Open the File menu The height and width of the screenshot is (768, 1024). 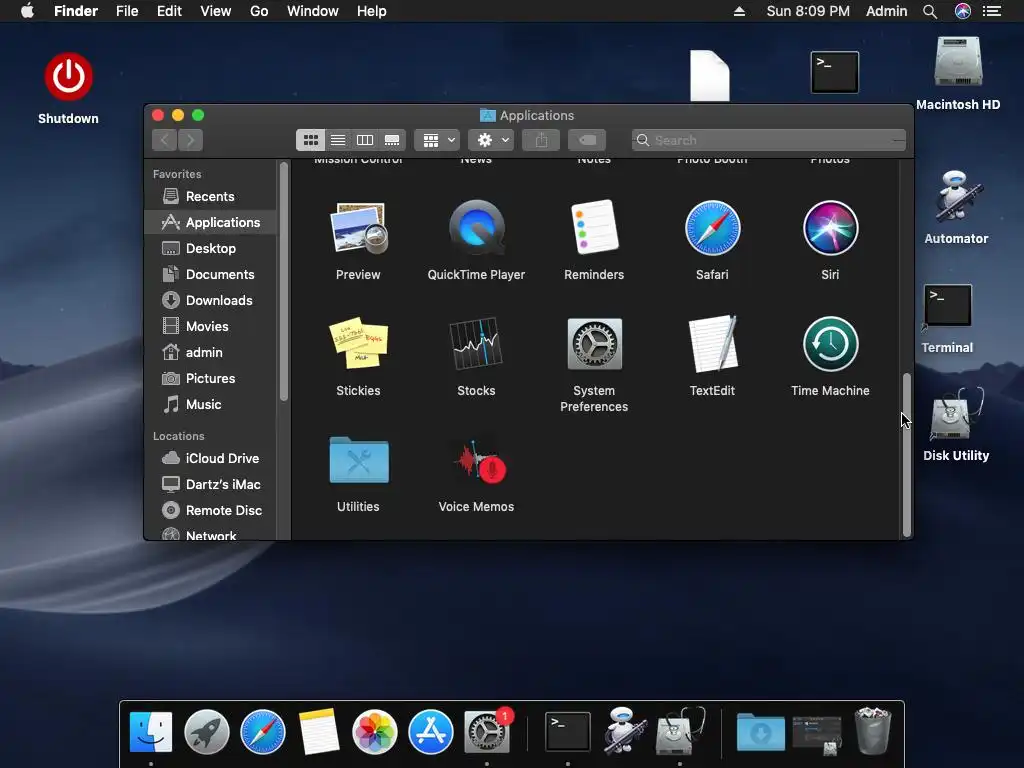point(127,11)
